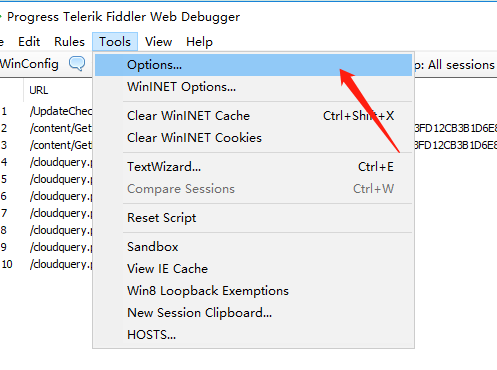Open the Rules menu
Screen dimensions: 497x370
pyautogui.click(x=69, y=42)
